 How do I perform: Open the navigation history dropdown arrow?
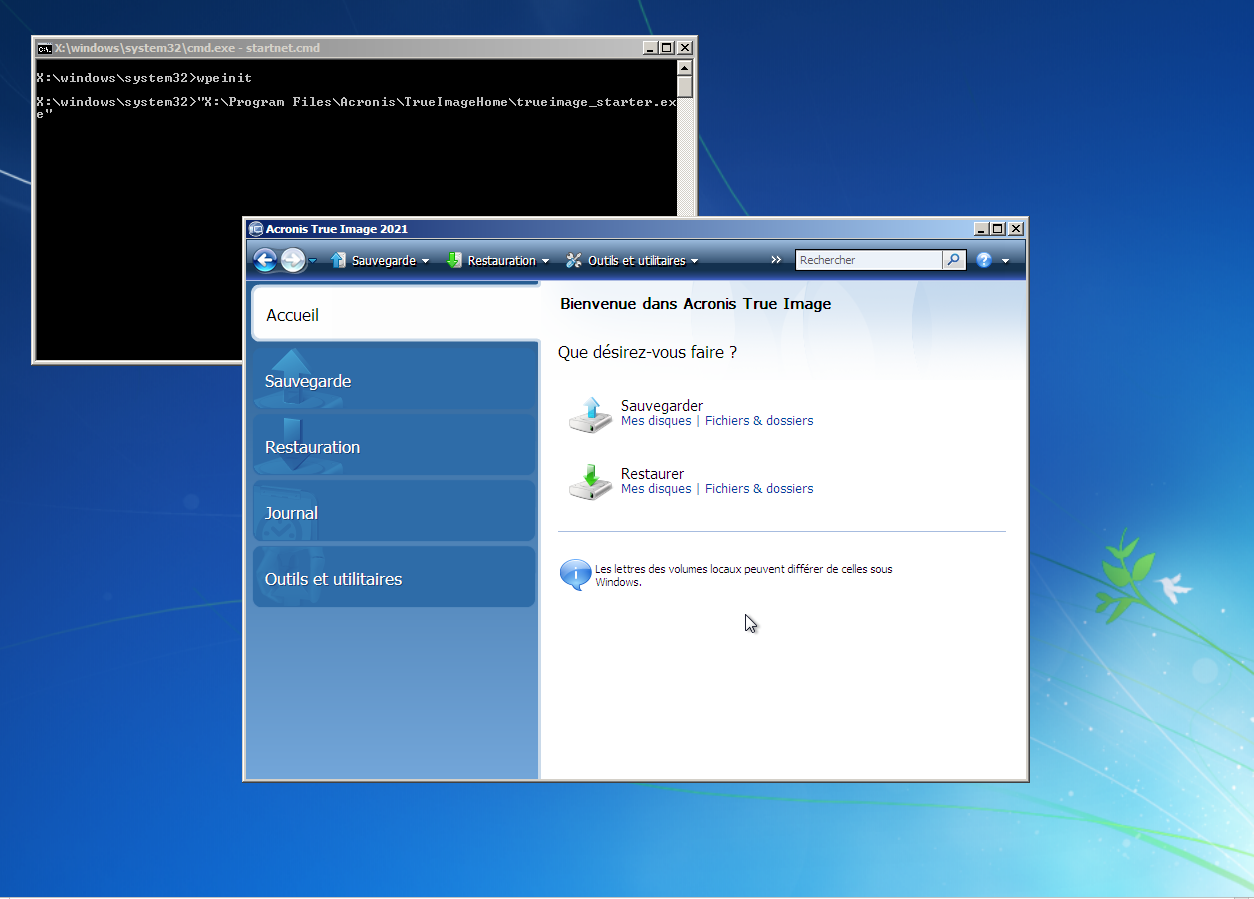pyautogui.click(x=313, y=261)
